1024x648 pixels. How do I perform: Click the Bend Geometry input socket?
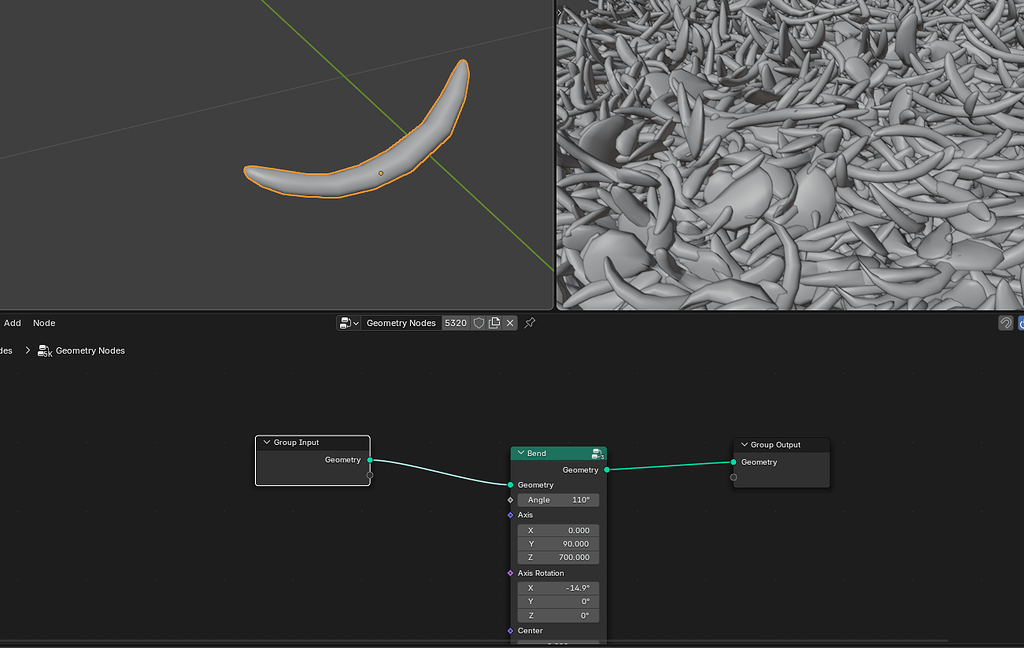pyautogui.click(x=510, y=485)
